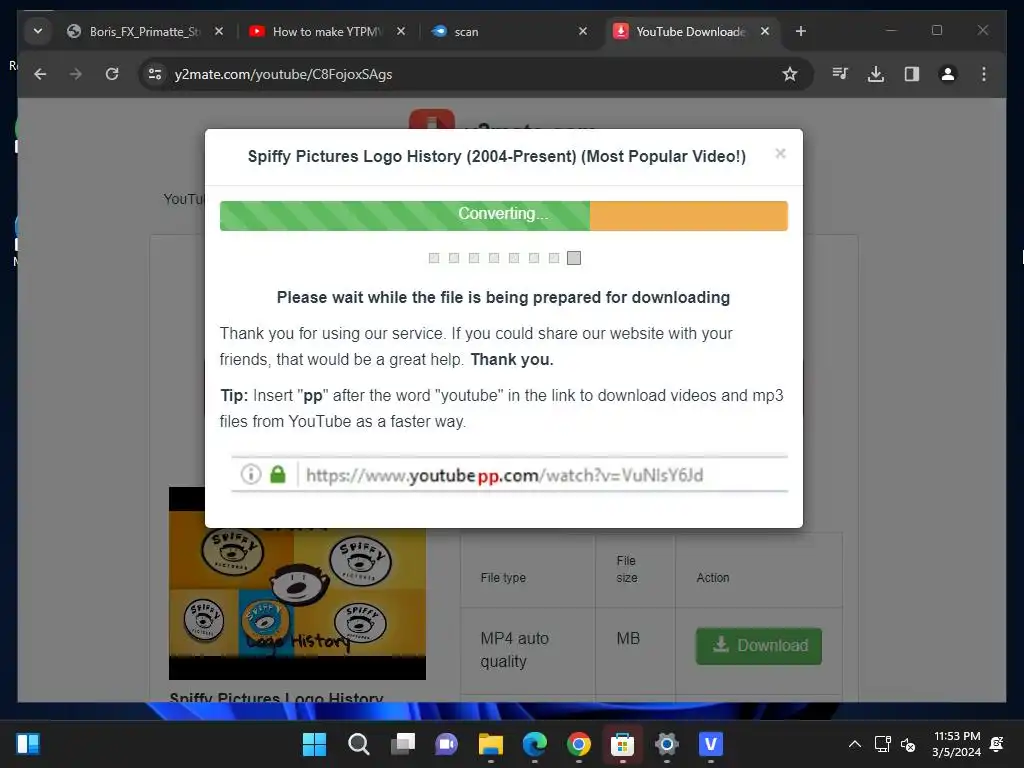View site information icon in address bar
Viewport: 1024px width, 768px height.
pos(155,74)
